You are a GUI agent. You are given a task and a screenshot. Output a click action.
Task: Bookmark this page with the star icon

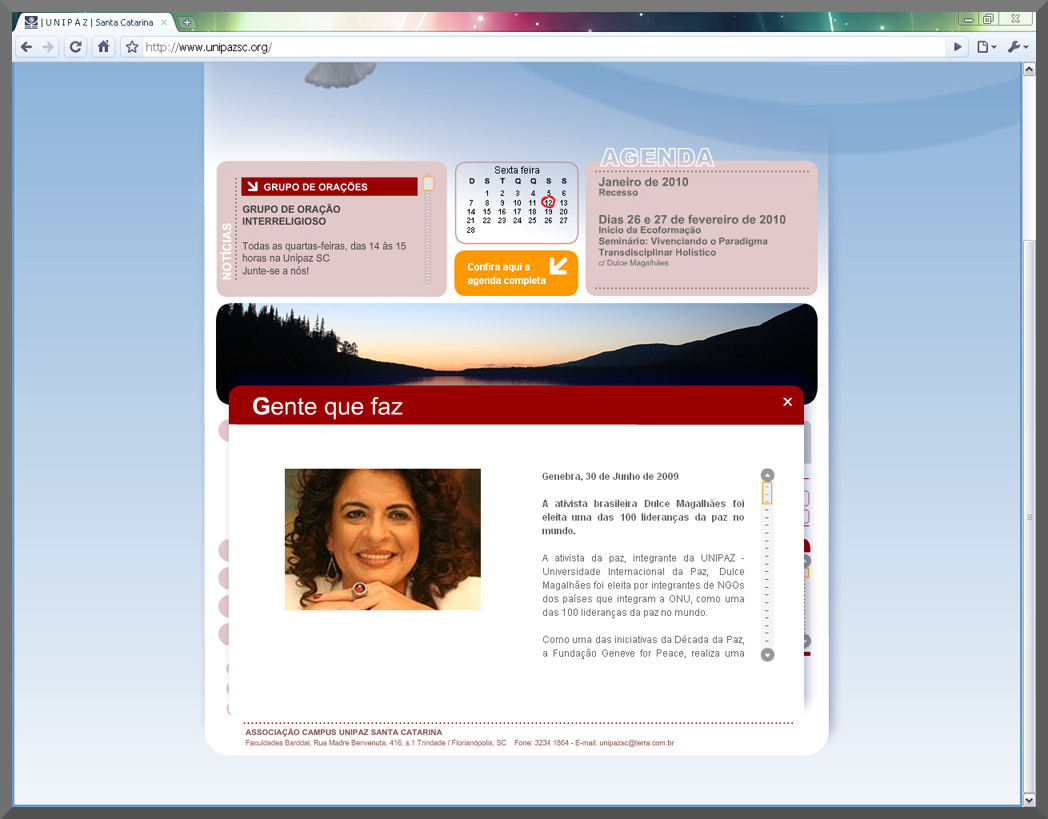click(132, 47)
